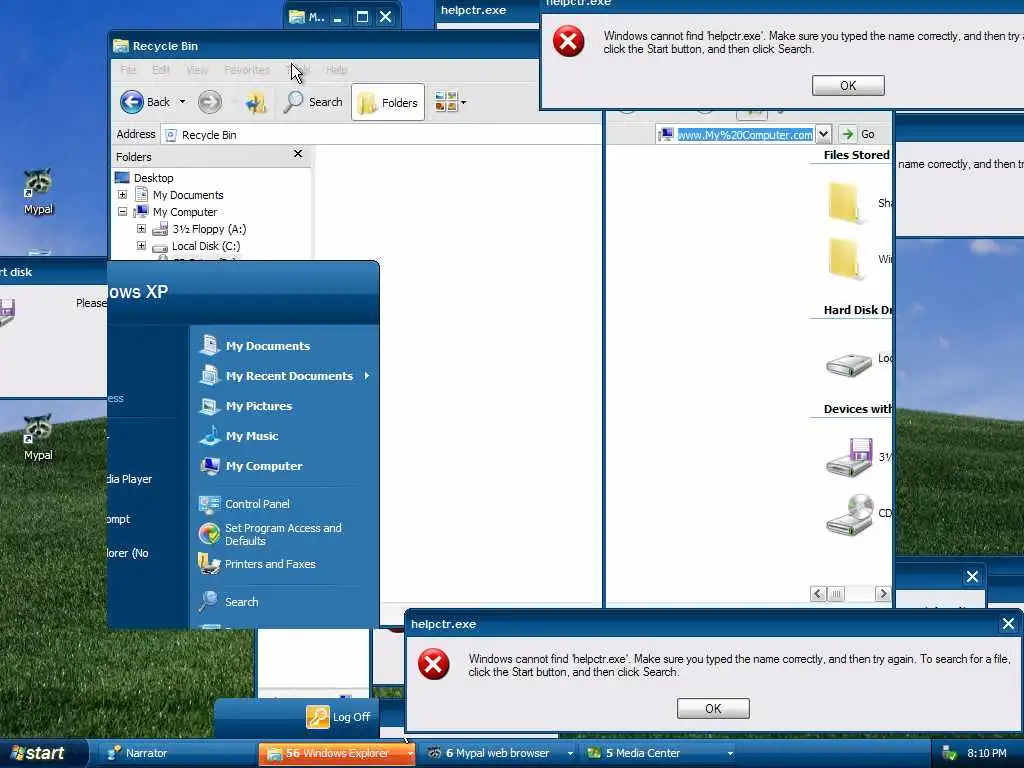Click OK in the bottom helpctr.exe error dialog
The image size is (1024, 768).
713,709
